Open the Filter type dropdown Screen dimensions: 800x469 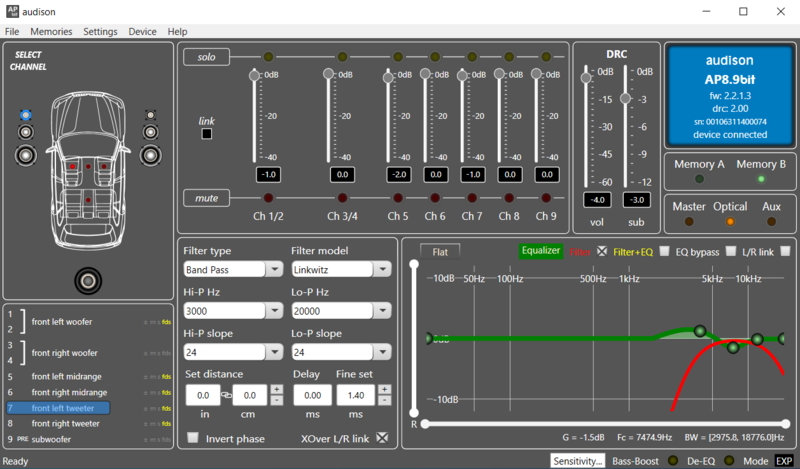tap(274, 269)
